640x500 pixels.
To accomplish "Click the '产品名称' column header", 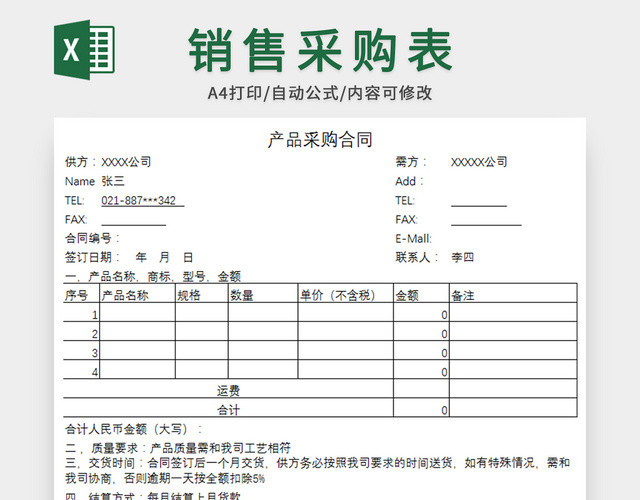I will point(138,293).
